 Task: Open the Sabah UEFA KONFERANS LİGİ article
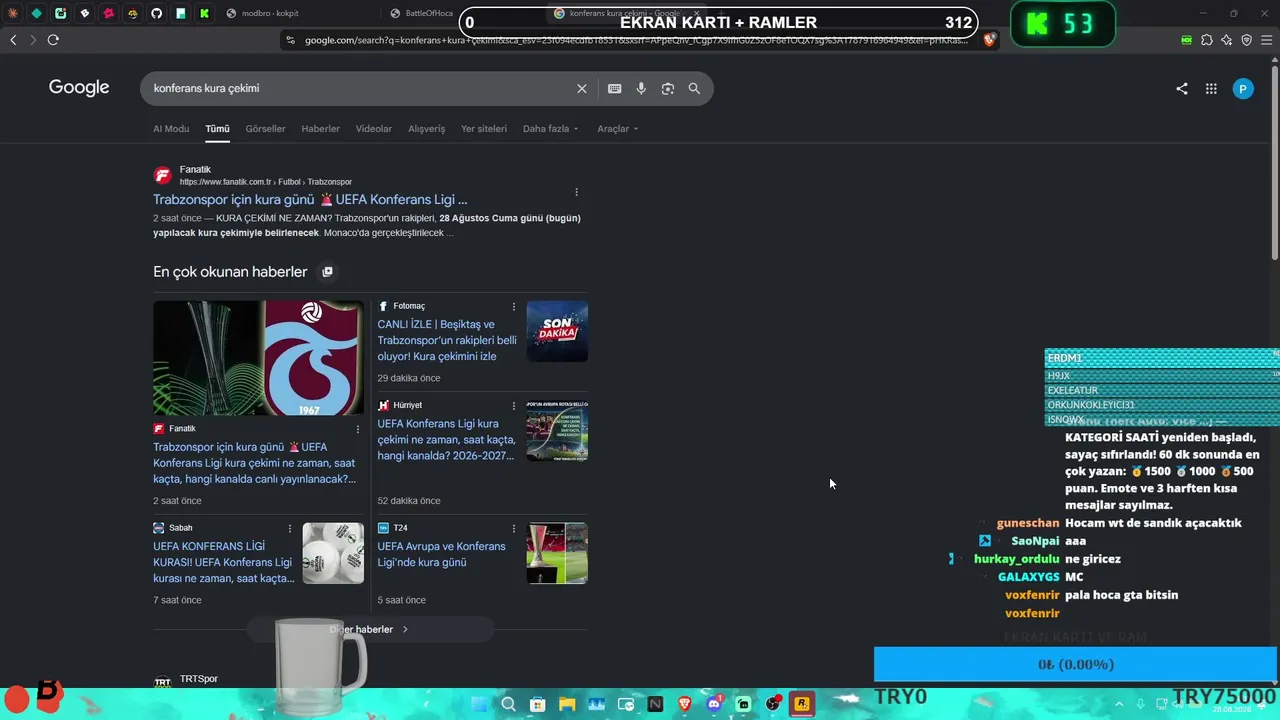click(224, 562)
